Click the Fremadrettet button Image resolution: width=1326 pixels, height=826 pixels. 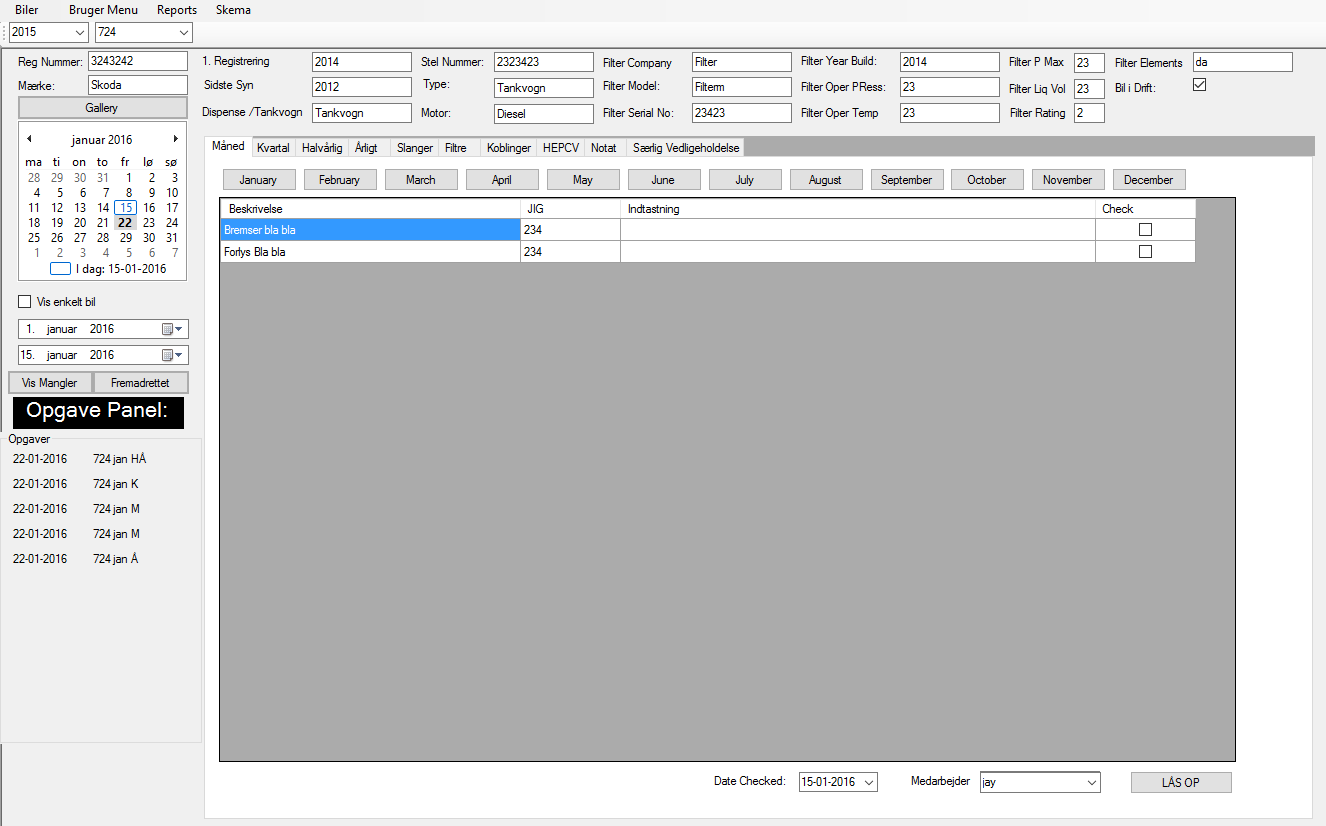click(x=140, y=383)
